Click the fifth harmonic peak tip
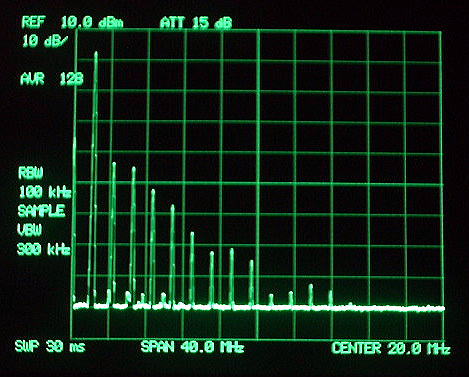The image size is (469, 377). (172, 206)
